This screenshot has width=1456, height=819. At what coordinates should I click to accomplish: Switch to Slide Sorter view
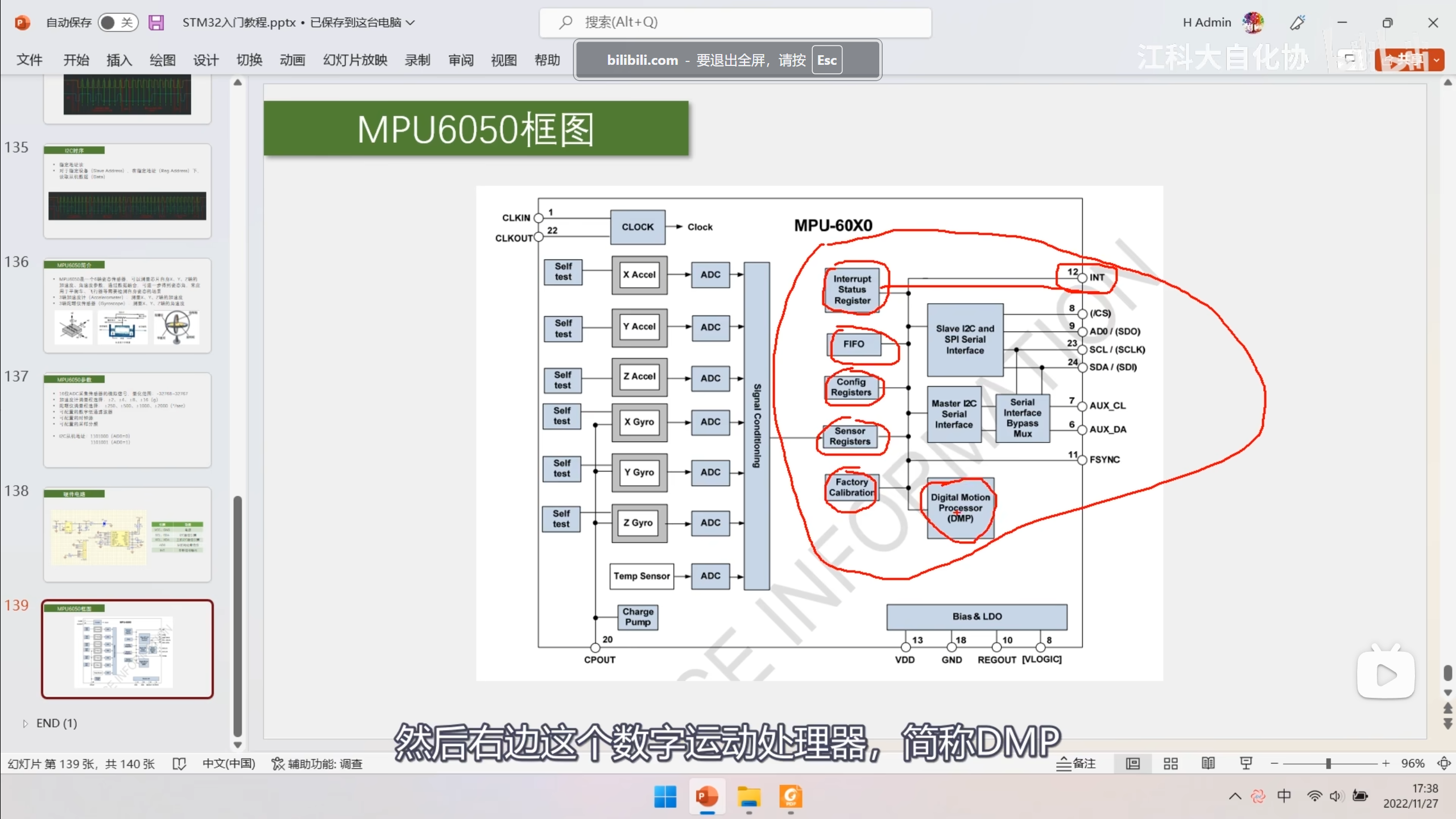1170,763
